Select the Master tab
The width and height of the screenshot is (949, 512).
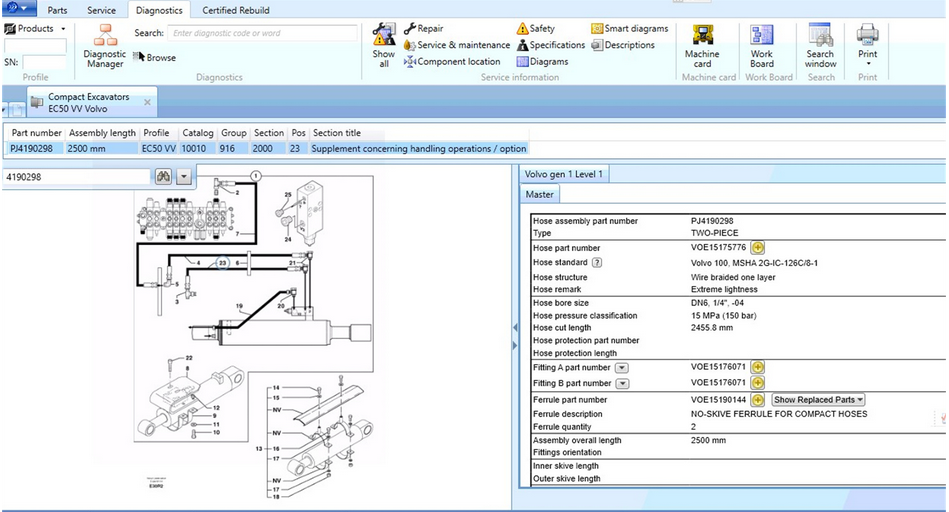tap(539, 194)
